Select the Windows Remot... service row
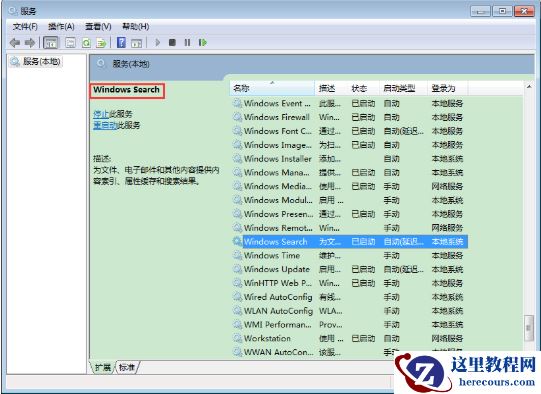 pos(350,228)
